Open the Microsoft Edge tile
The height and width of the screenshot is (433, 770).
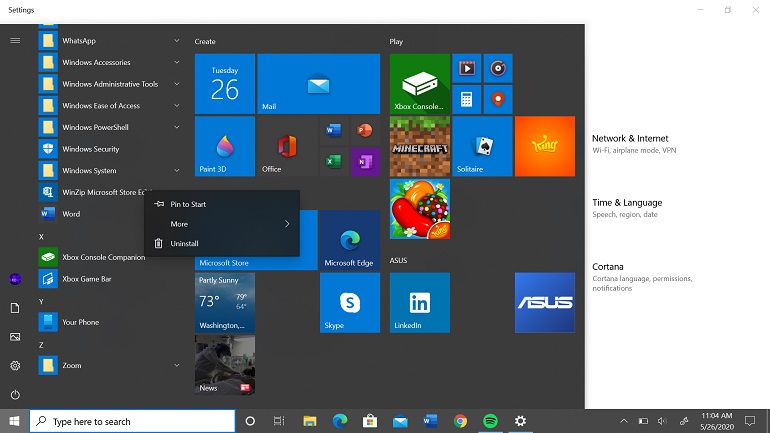pyautogui.click(x=349, y=240)
